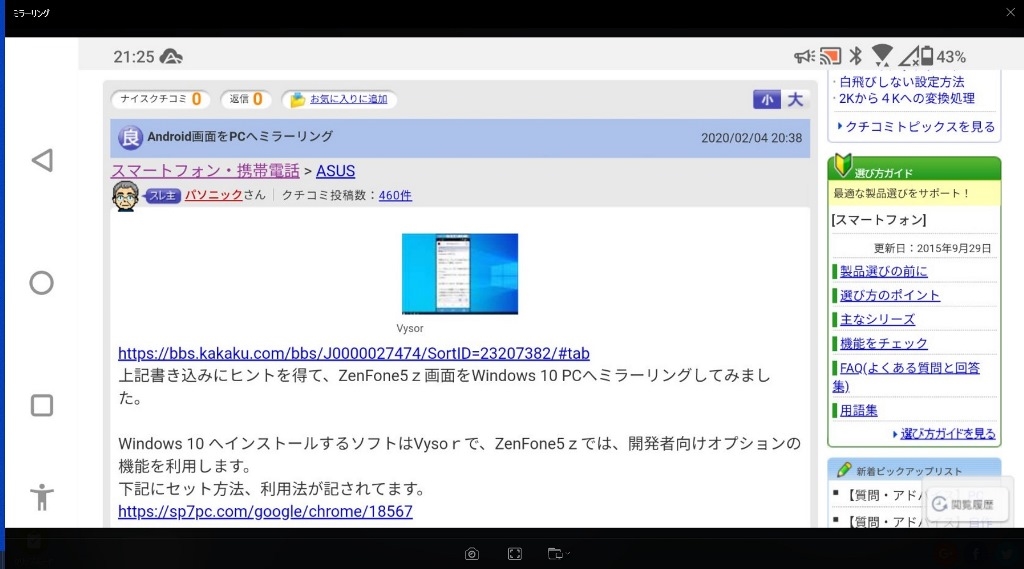Open the sp7pc.com URL link

click(x=265, y=512)
